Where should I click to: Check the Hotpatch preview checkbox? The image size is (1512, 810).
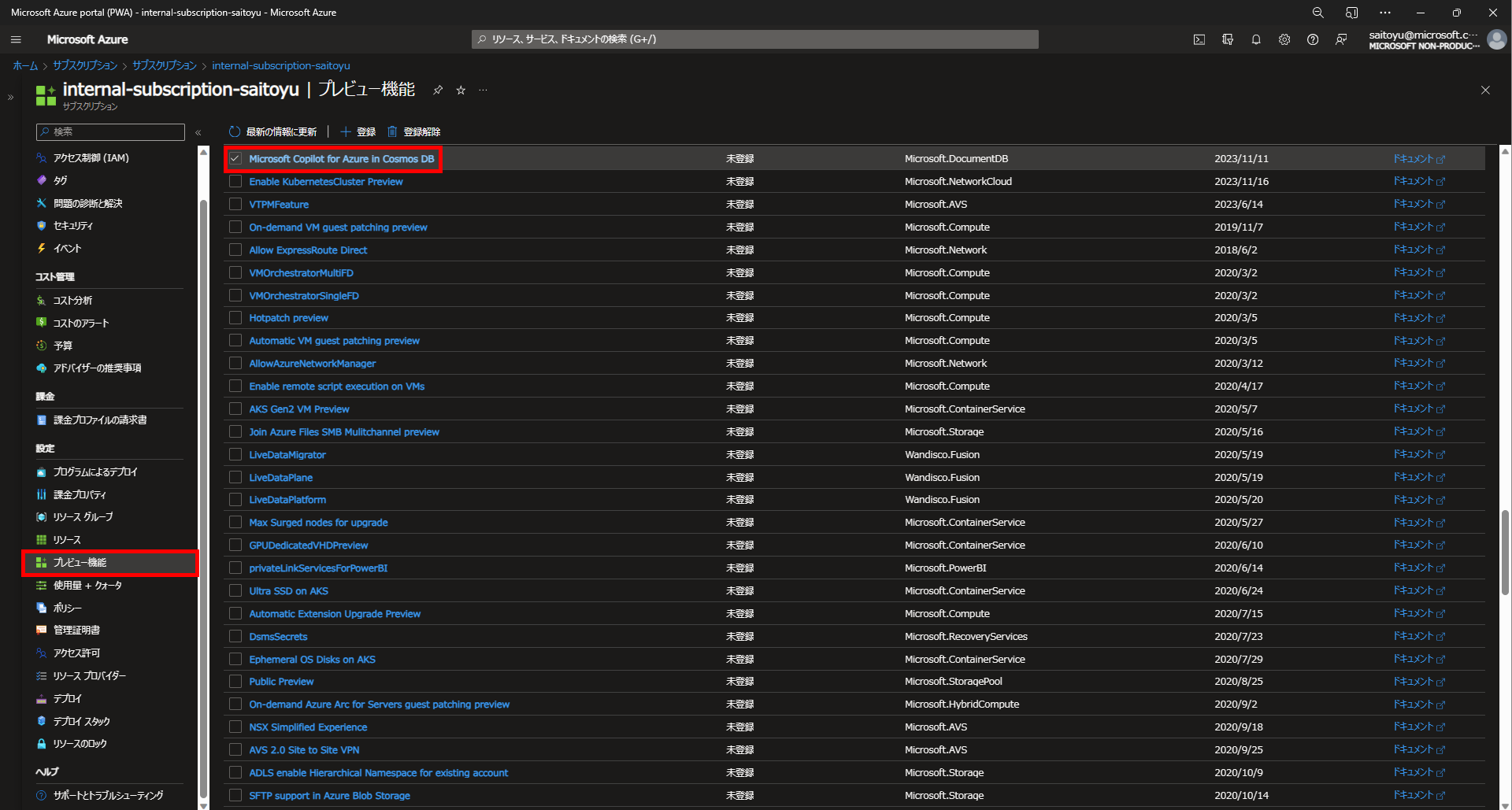[235, 318]
